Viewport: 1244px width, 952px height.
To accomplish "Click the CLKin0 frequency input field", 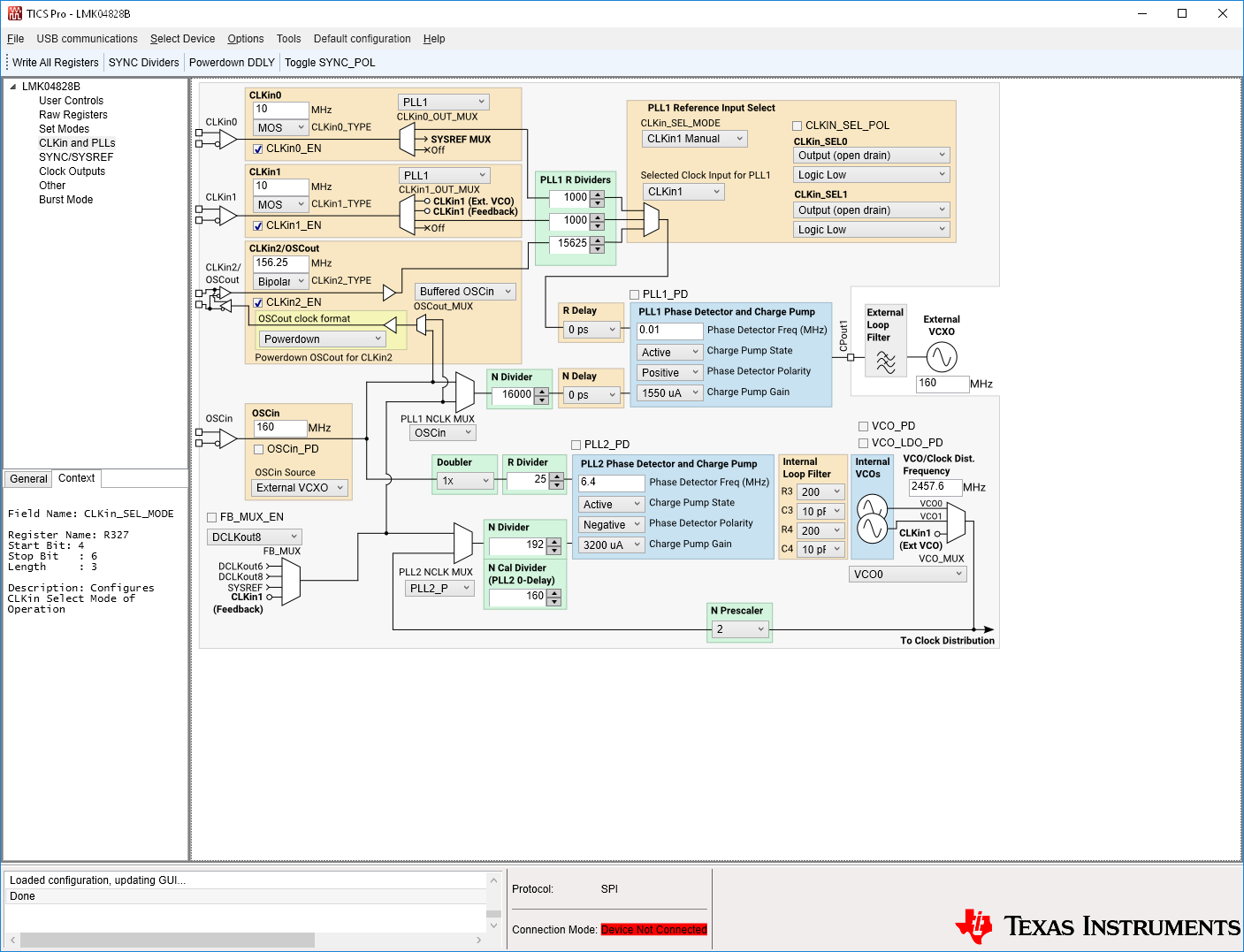I will (281, 110).
